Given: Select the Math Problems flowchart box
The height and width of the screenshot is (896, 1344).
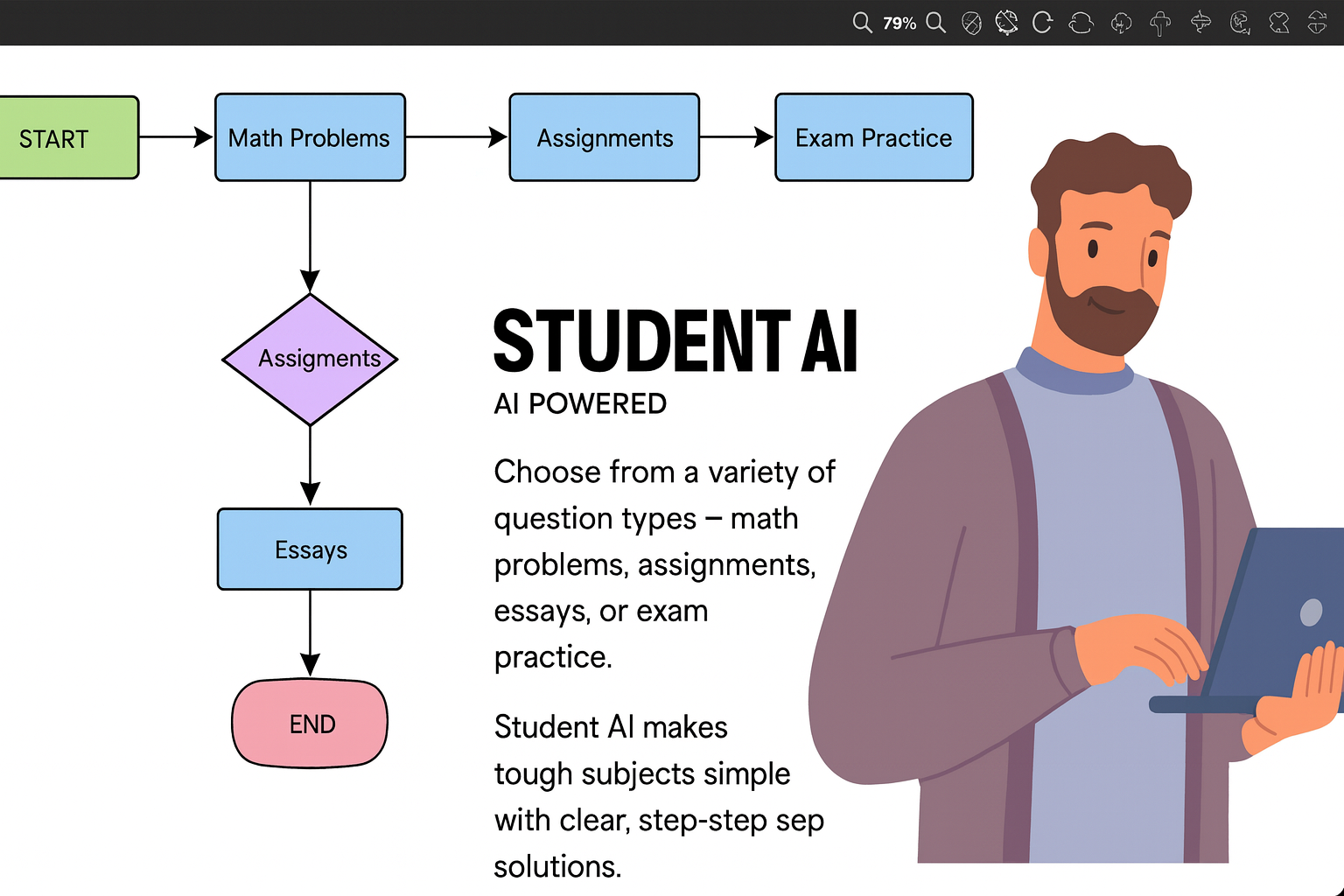Looking at the screenshot, I should [310, 138].
